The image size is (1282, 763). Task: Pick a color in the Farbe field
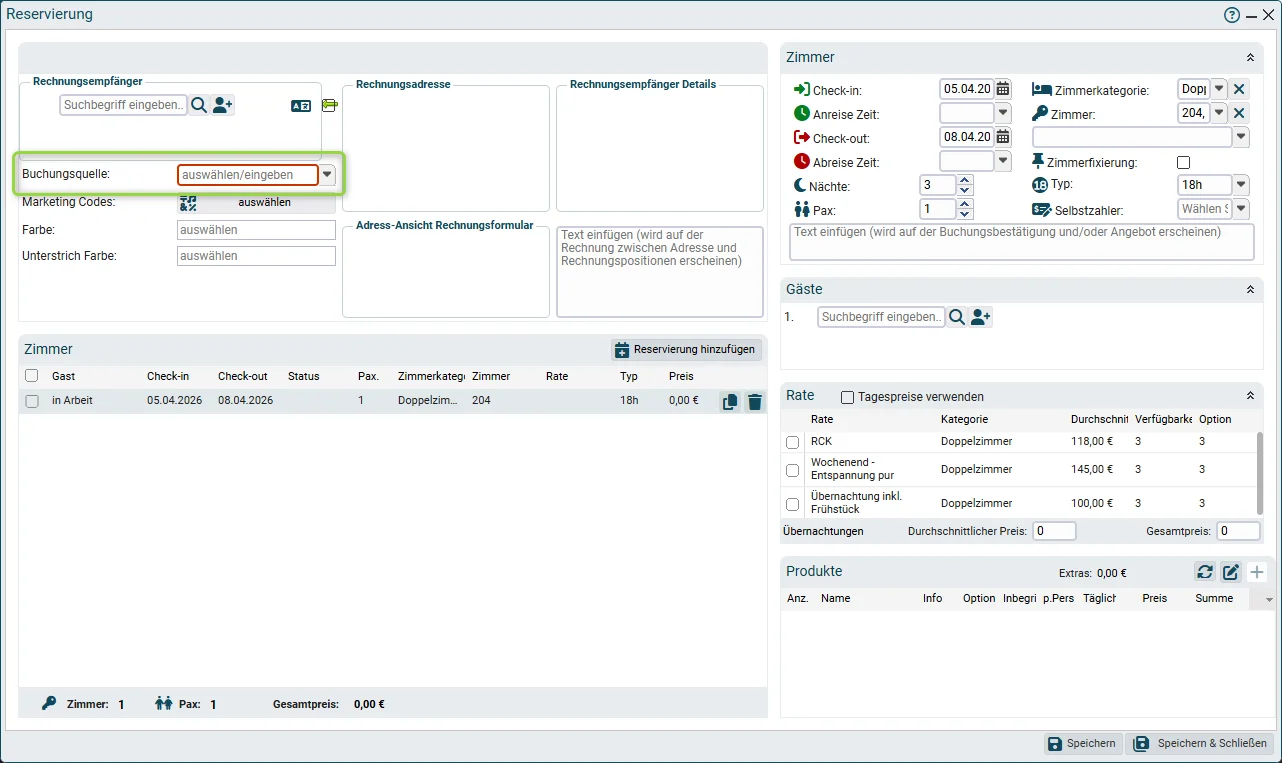257,230
